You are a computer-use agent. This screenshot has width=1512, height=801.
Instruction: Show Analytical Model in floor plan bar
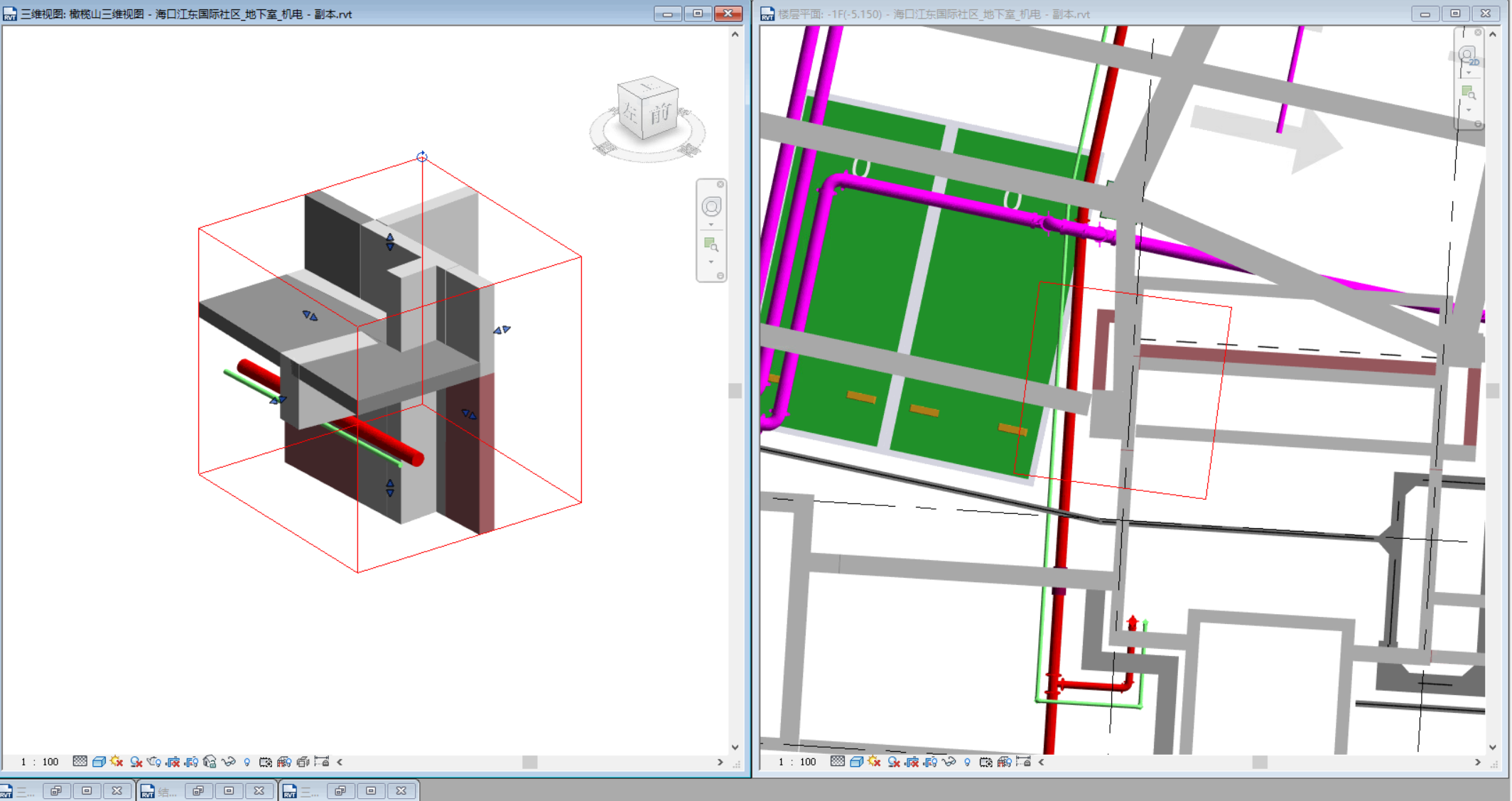coord(1004,762)
